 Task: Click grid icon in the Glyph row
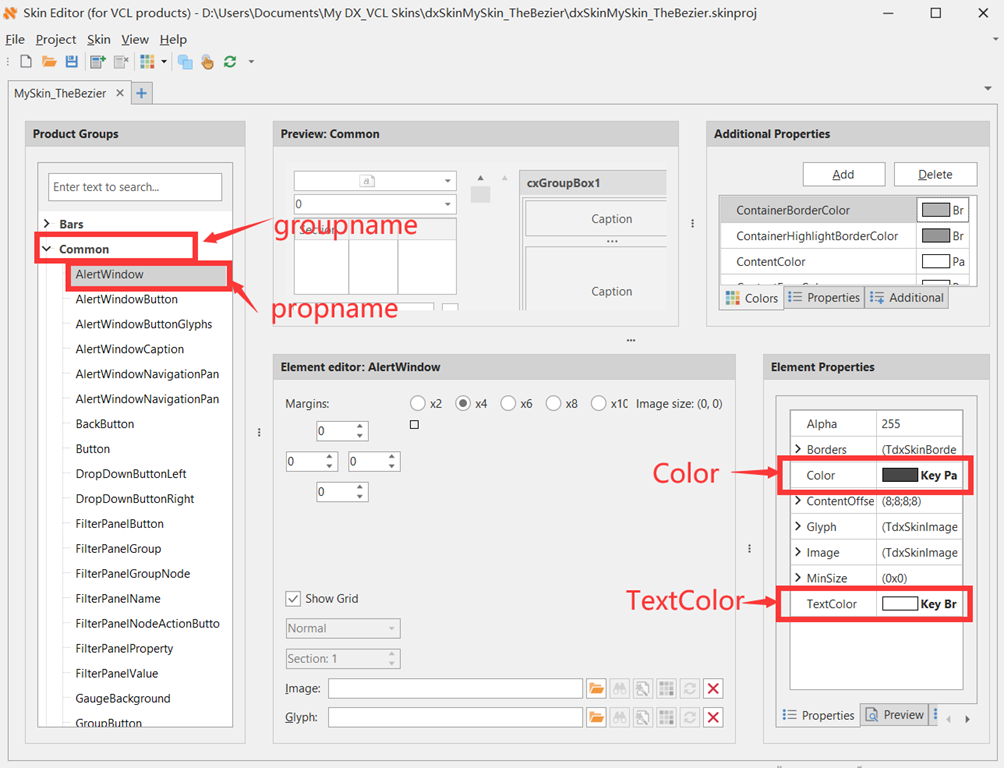[x=667, y=717]
